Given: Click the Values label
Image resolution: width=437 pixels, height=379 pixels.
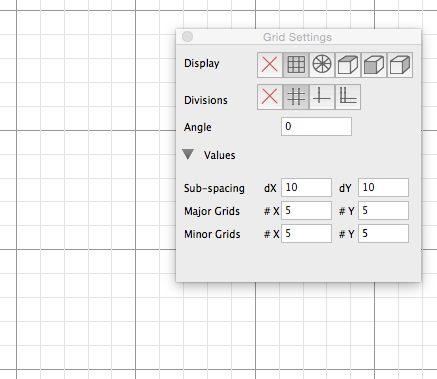Looking at the screenshot, I should point(220,155).
